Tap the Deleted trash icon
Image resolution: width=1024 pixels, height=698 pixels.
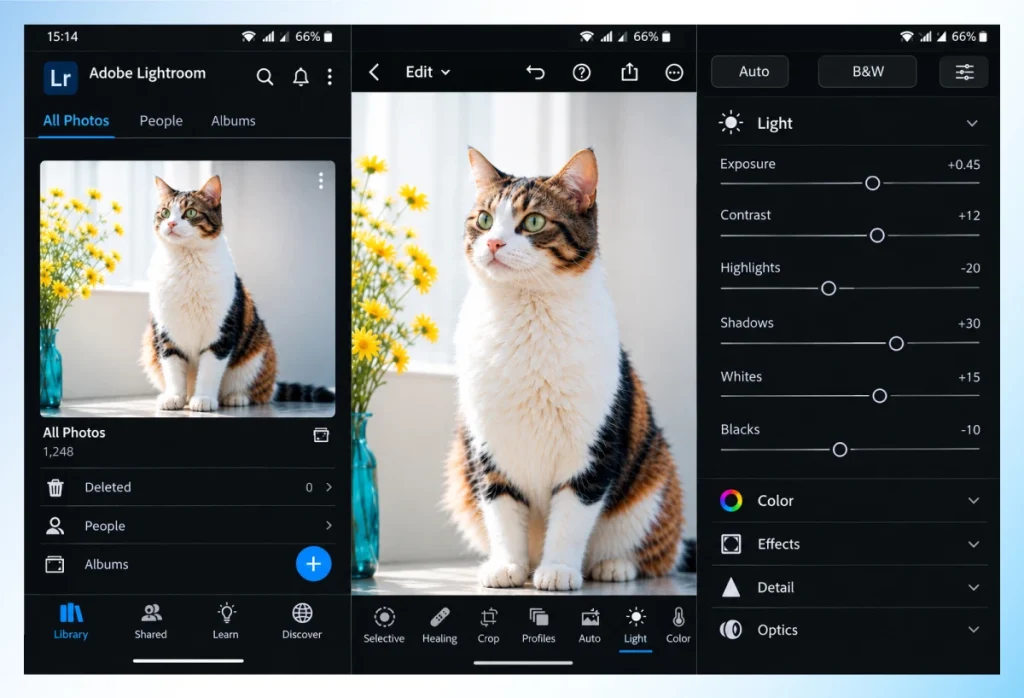pyautogui.click(x=56, y=487)
